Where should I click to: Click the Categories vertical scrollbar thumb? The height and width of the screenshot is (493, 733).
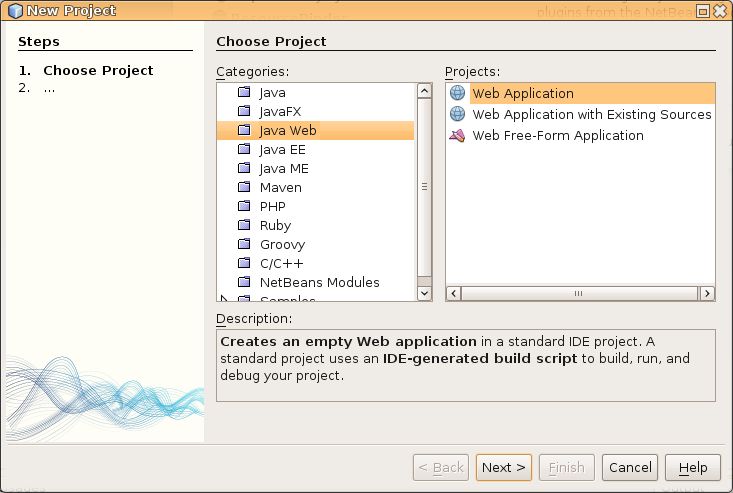pyautogui.click(x=424, y=187)
